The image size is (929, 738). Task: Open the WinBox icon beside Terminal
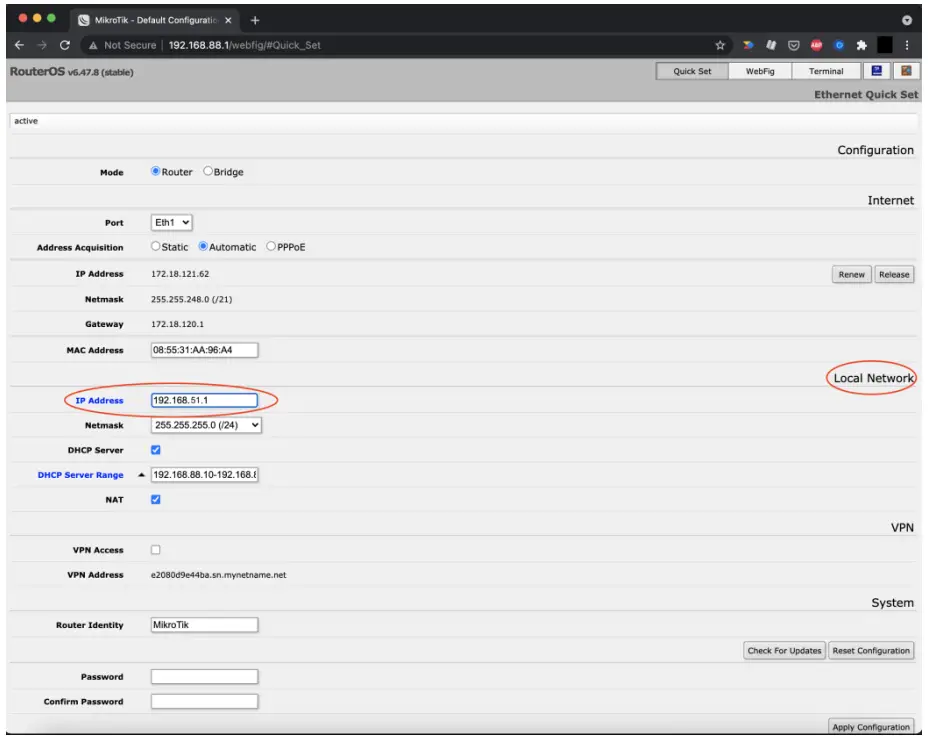click(x=877, y=71)
